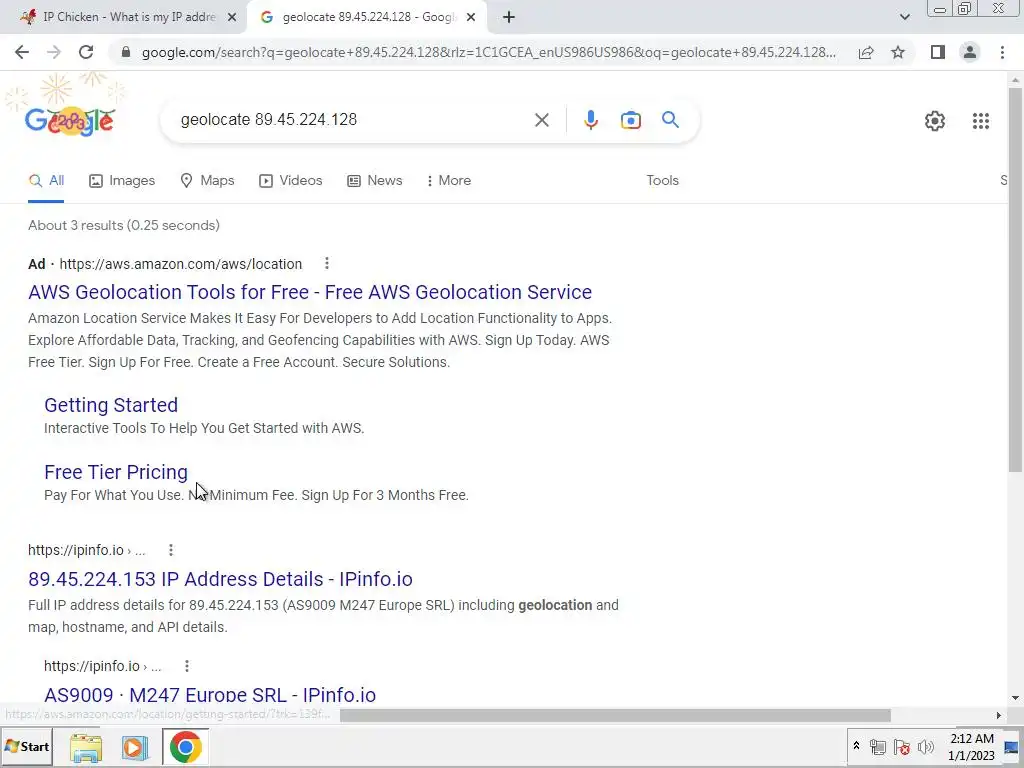Click the address bar URL
The width and height of the screenshot is (1024, 768).
488,52
